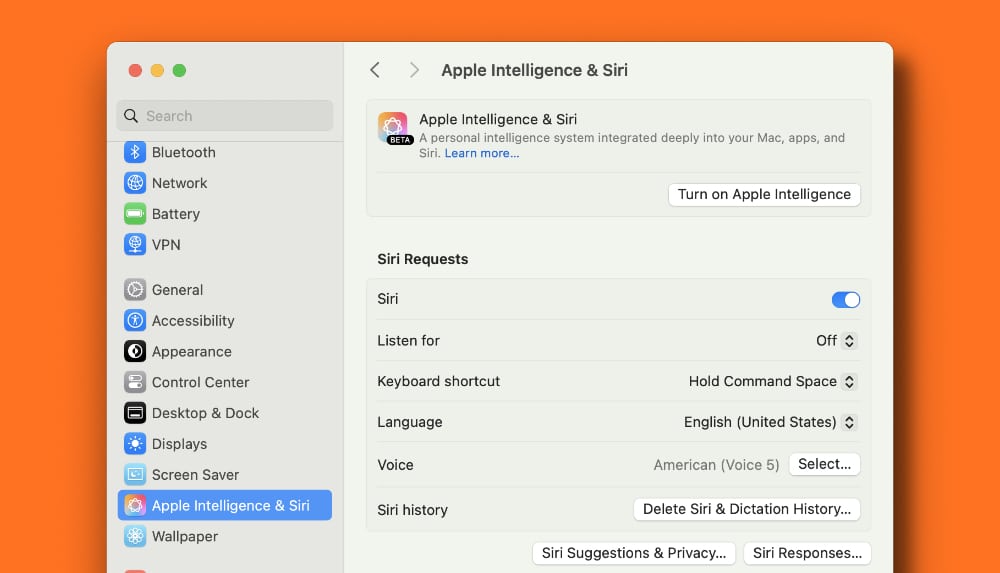The image size is (1000, 573).
Task: Open Network settings label
Action: click(179, 183)
